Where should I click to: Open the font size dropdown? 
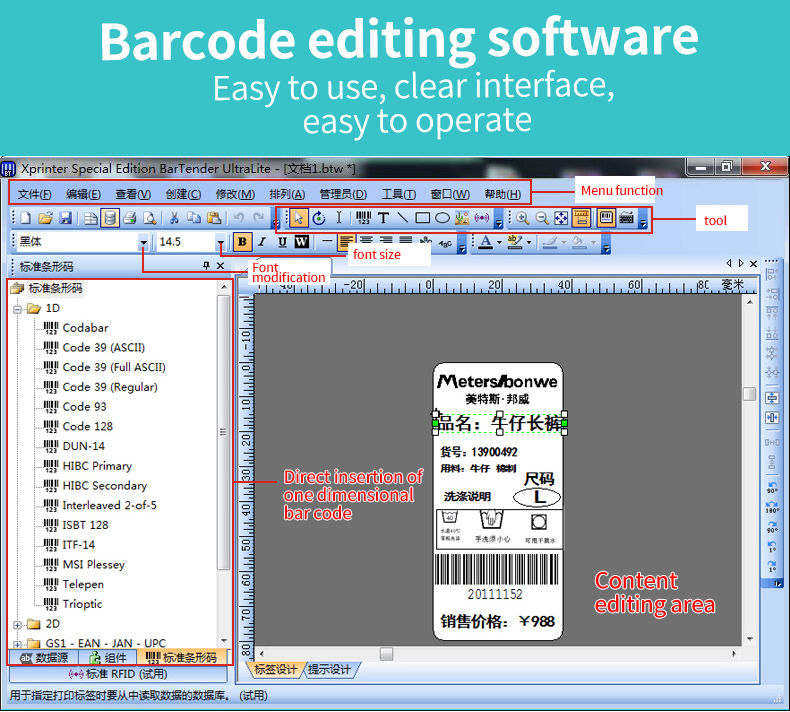pyautogui.click(x=221, y=242)
